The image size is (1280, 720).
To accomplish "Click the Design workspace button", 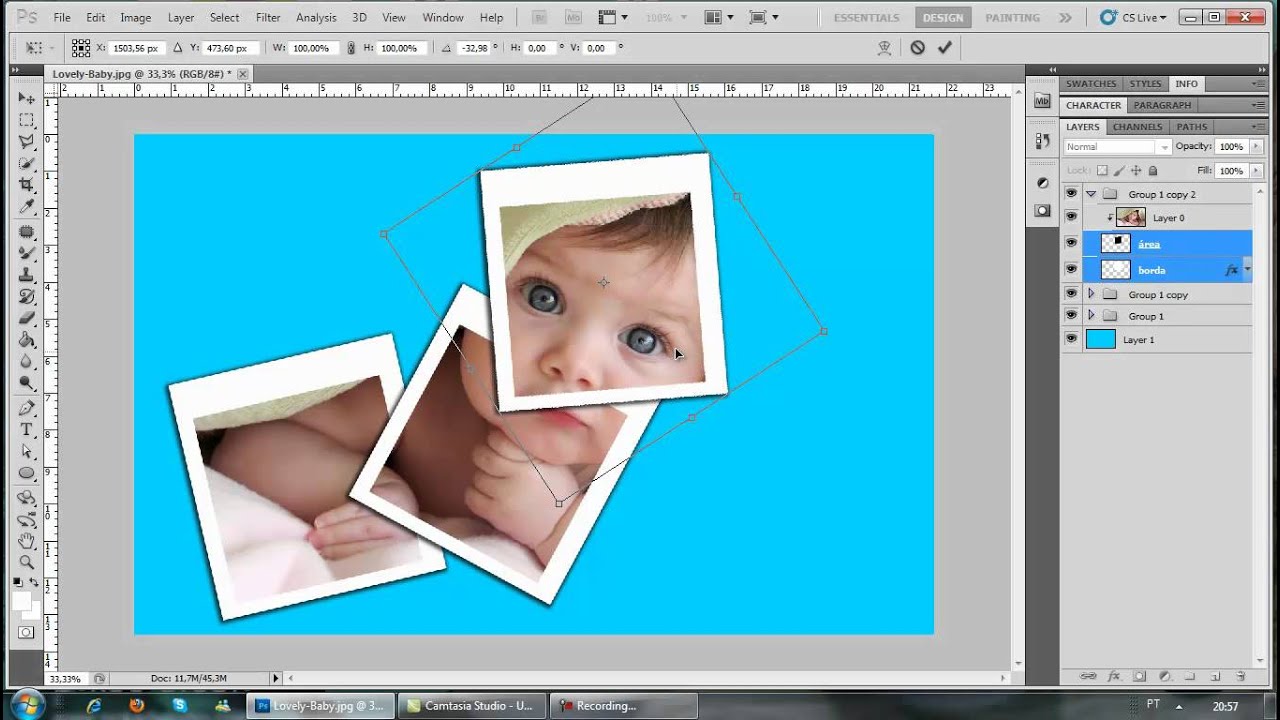I will click(x=943, y=18).
